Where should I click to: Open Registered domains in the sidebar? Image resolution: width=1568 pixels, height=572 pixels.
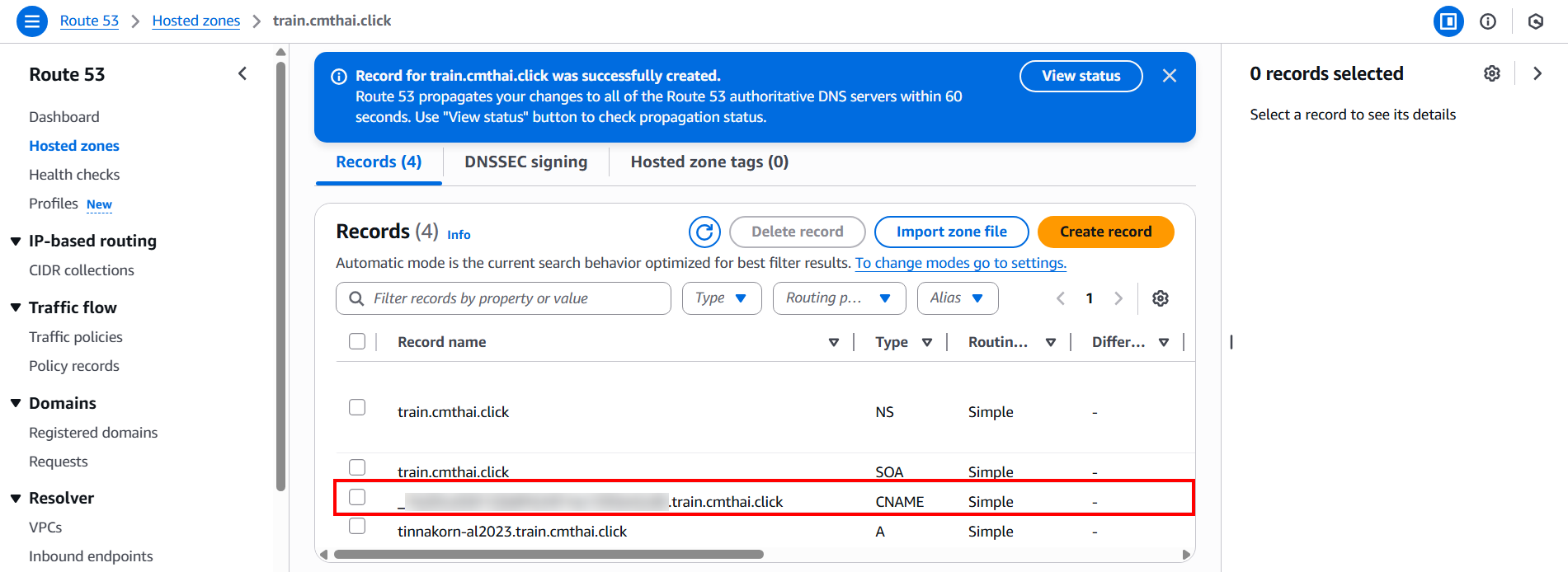[x=93, y=433]
